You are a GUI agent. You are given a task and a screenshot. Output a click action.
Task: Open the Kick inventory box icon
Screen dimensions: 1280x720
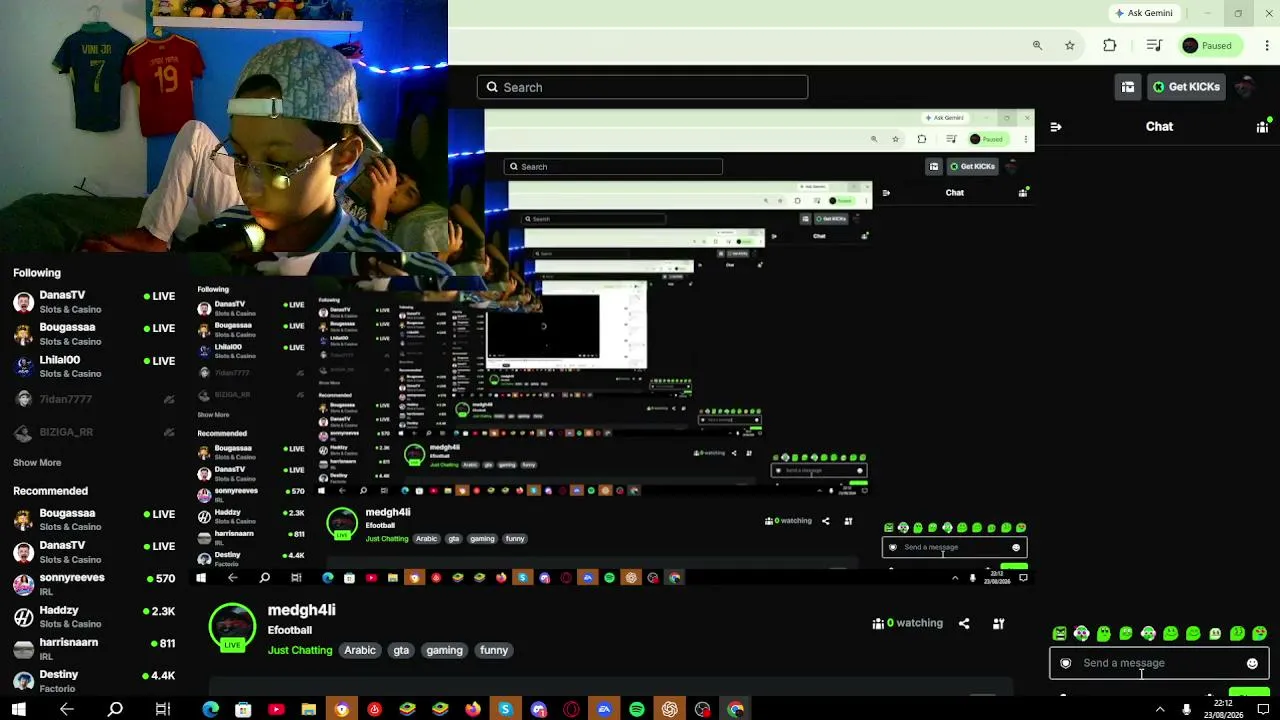coord(1128,87)
